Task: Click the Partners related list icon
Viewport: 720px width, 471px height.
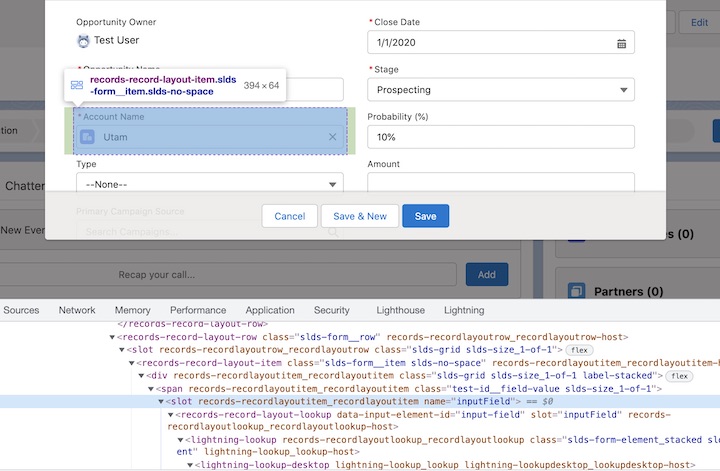Action: pyautogui.click(x=576, y=292)
